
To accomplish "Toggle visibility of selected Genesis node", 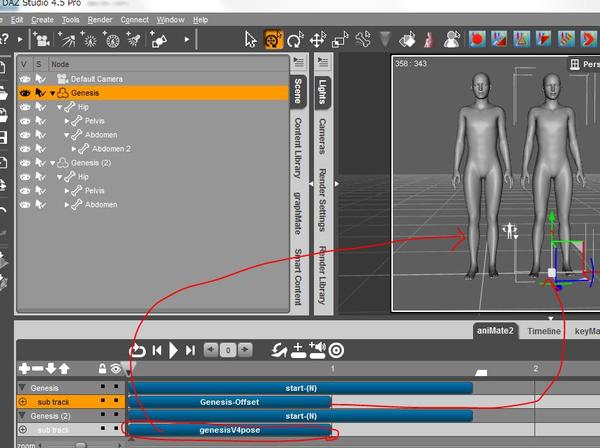I will [25, 93].
